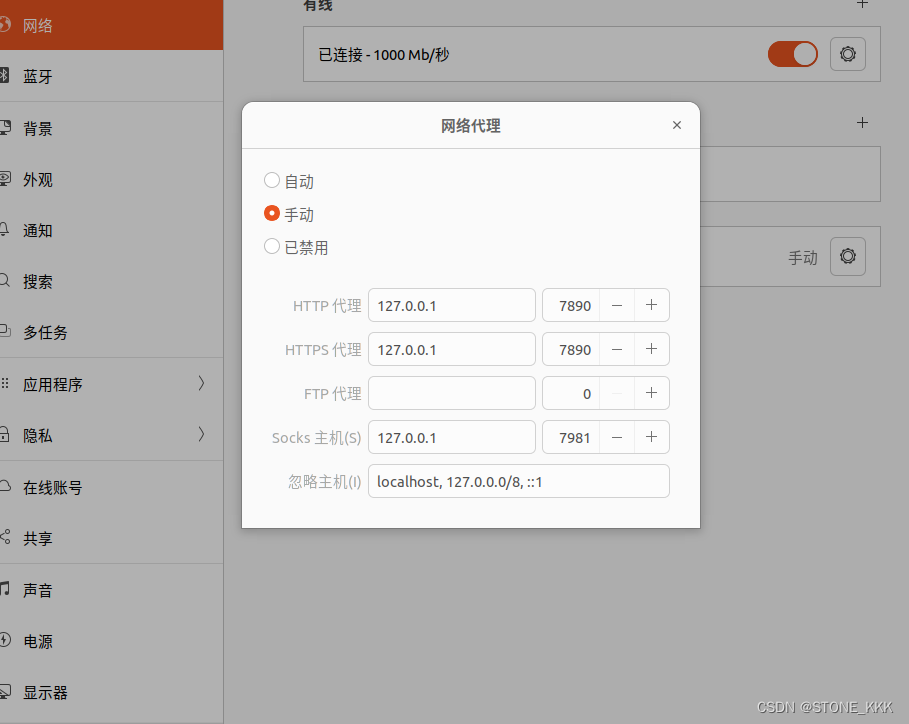Open 搜索 (Search) settings in sidebar
Image resolution: width=909 pixels, height=724 pixels.
(111, 281)
